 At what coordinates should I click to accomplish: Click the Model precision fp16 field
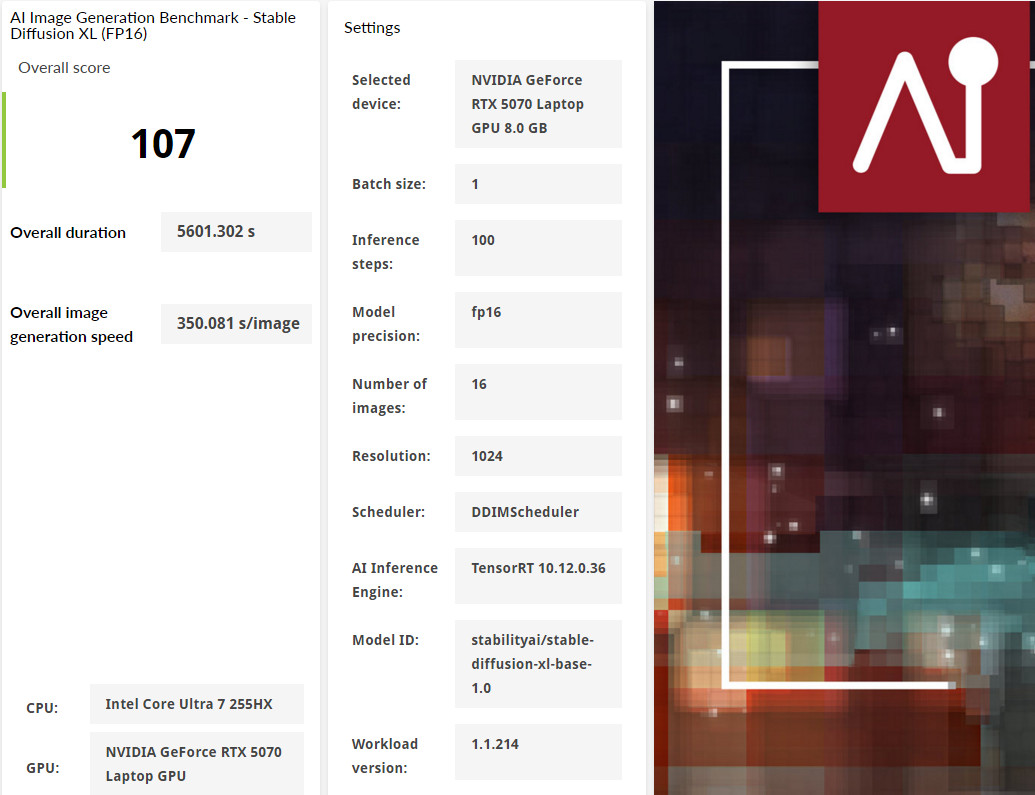coord(538,320)
